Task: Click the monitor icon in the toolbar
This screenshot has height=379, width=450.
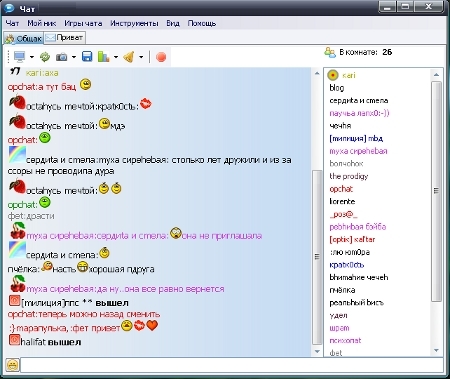Action: click(20, 57)
